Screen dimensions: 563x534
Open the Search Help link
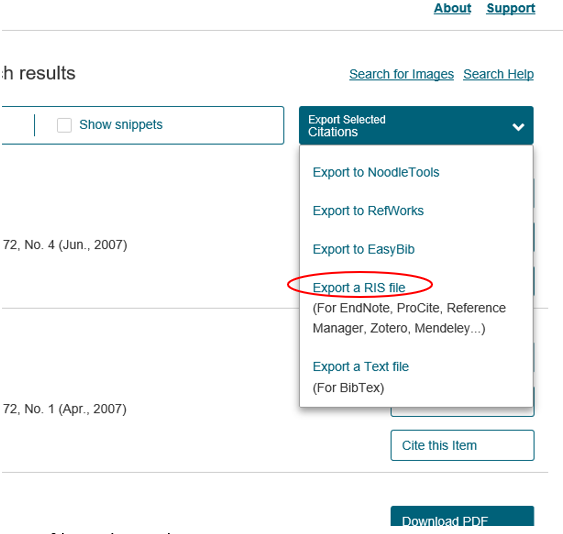(x=498, y=74)
